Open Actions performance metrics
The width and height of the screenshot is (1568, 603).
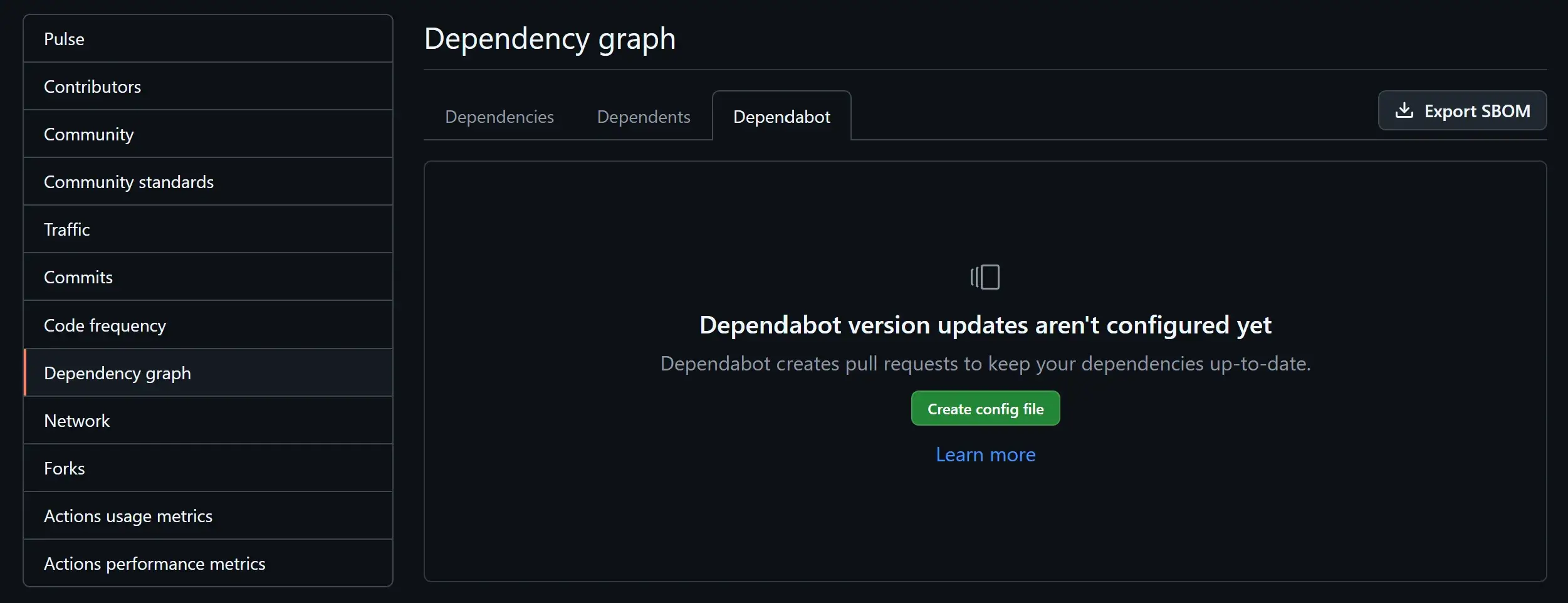click(154, 564)
